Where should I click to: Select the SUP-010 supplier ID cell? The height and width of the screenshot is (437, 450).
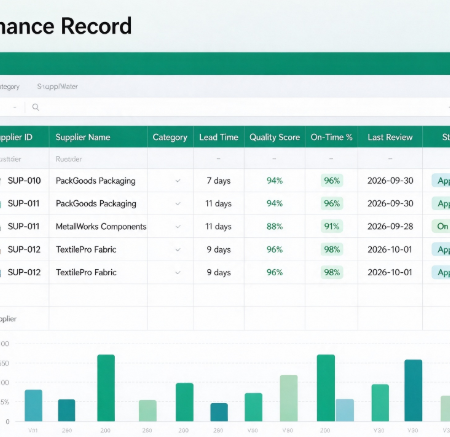pyautogui.click(x=24, y=181)
